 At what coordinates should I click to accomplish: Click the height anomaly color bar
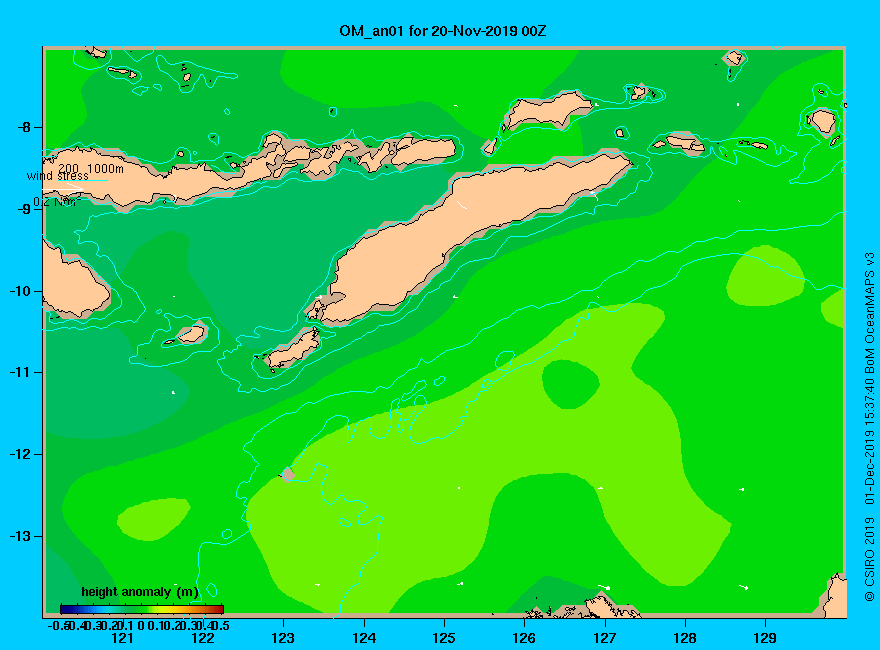point(142,609)
